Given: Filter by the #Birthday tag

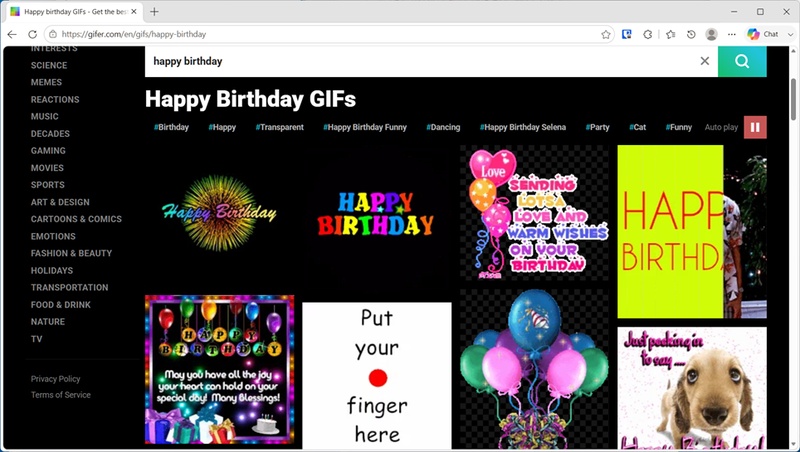Looking at the screenshot, I should coord(171,127).
